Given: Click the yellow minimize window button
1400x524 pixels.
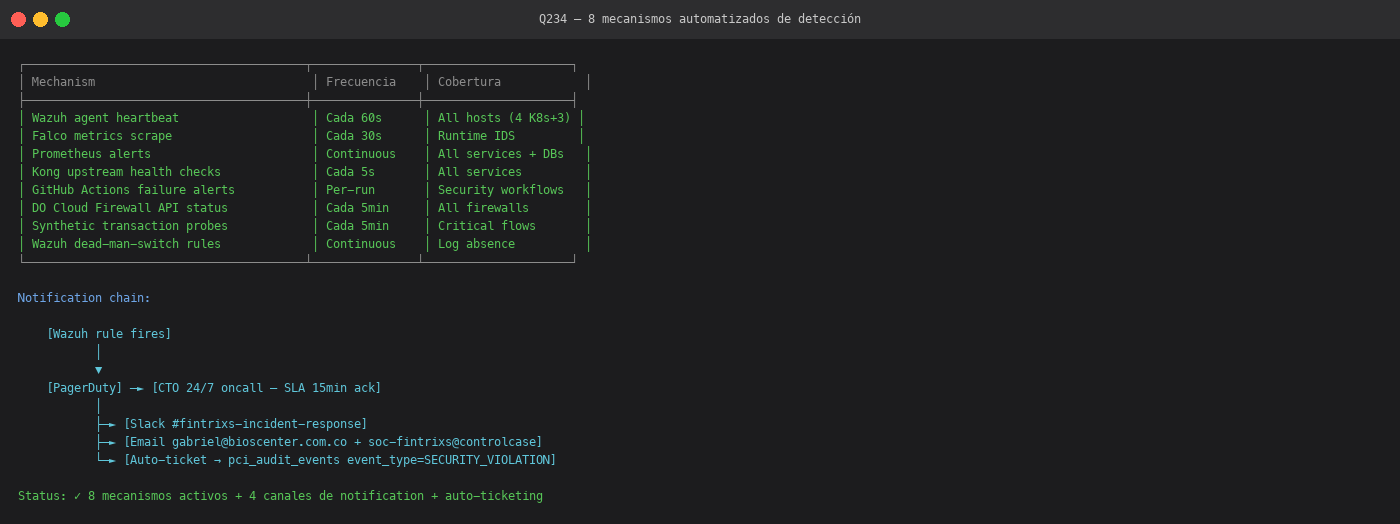Looking at the screenshot, I should click(40, 19).
